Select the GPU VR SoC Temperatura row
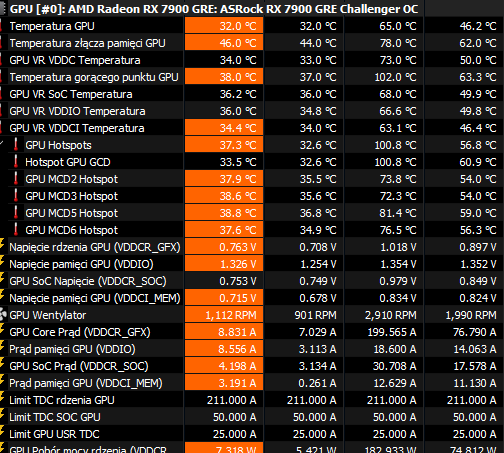This screenshot has height=453, width=504. (252, 94)
